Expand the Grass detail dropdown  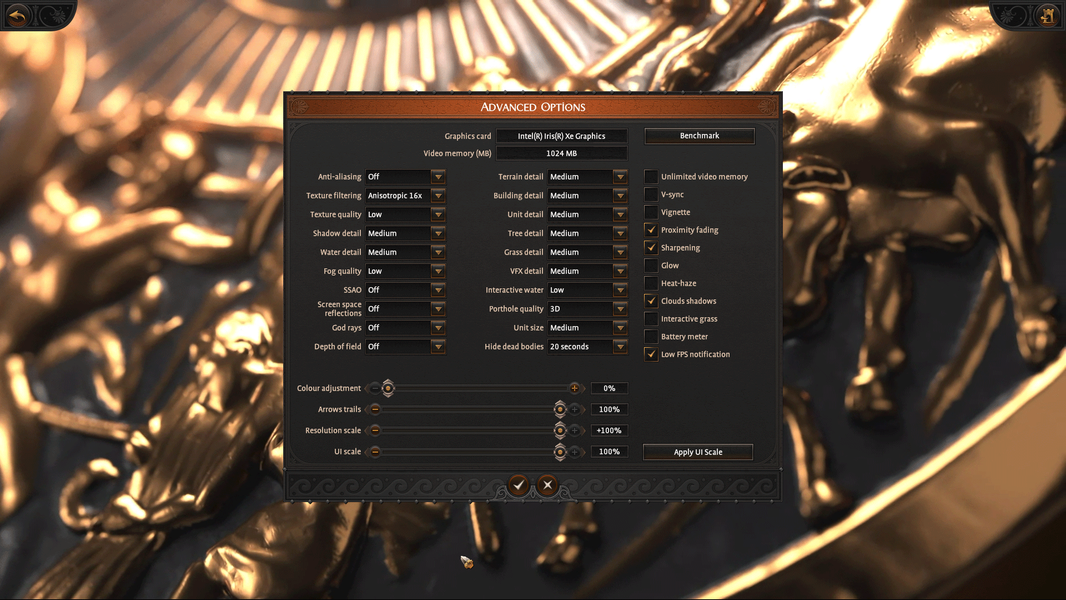(587, 252)
